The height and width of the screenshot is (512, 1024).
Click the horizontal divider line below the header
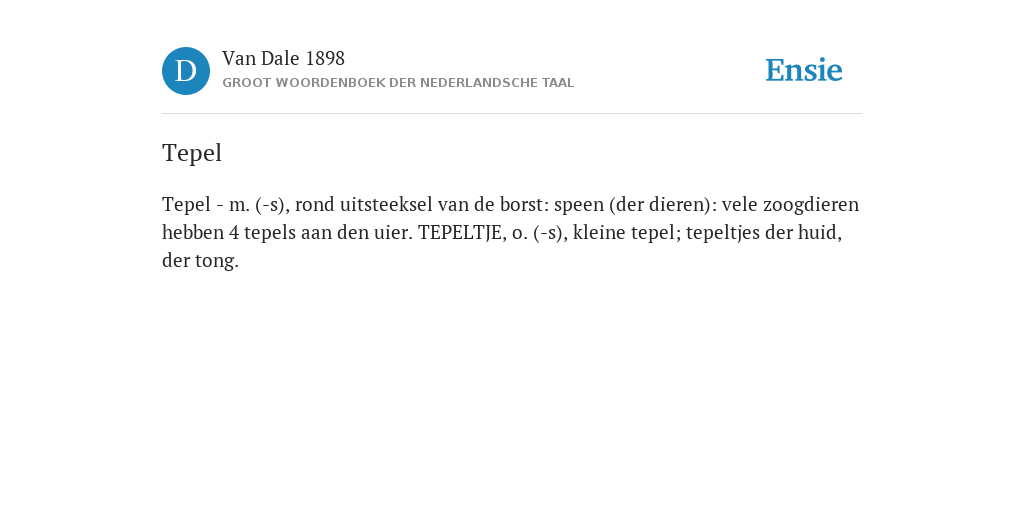512,114
